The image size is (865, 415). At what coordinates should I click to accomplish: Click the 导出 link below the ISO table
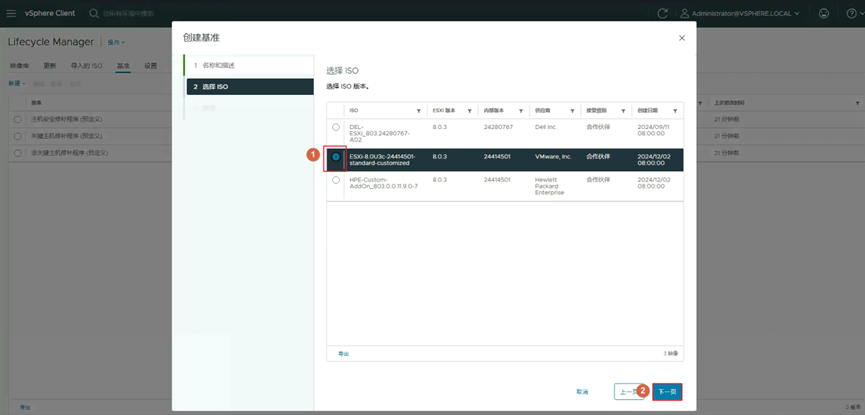tap(344, 353)
